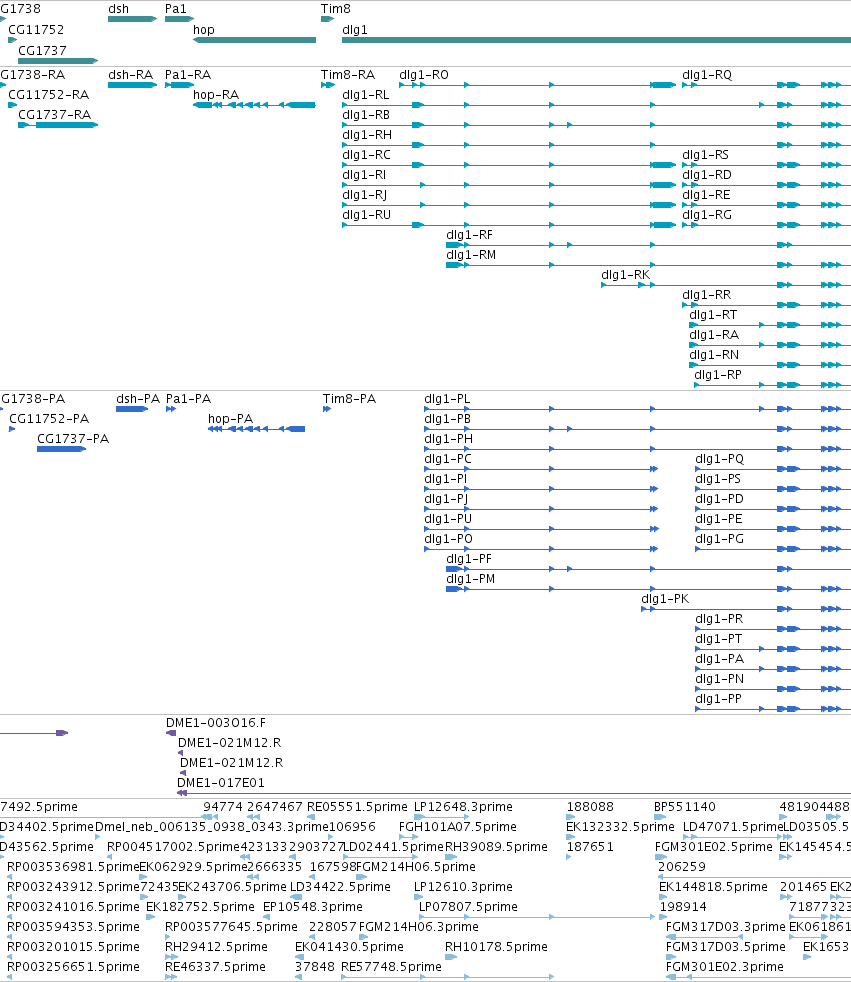Choose the dlg1-RC transcript
Viewport: 851px width, 982px height.
point(366,155)
